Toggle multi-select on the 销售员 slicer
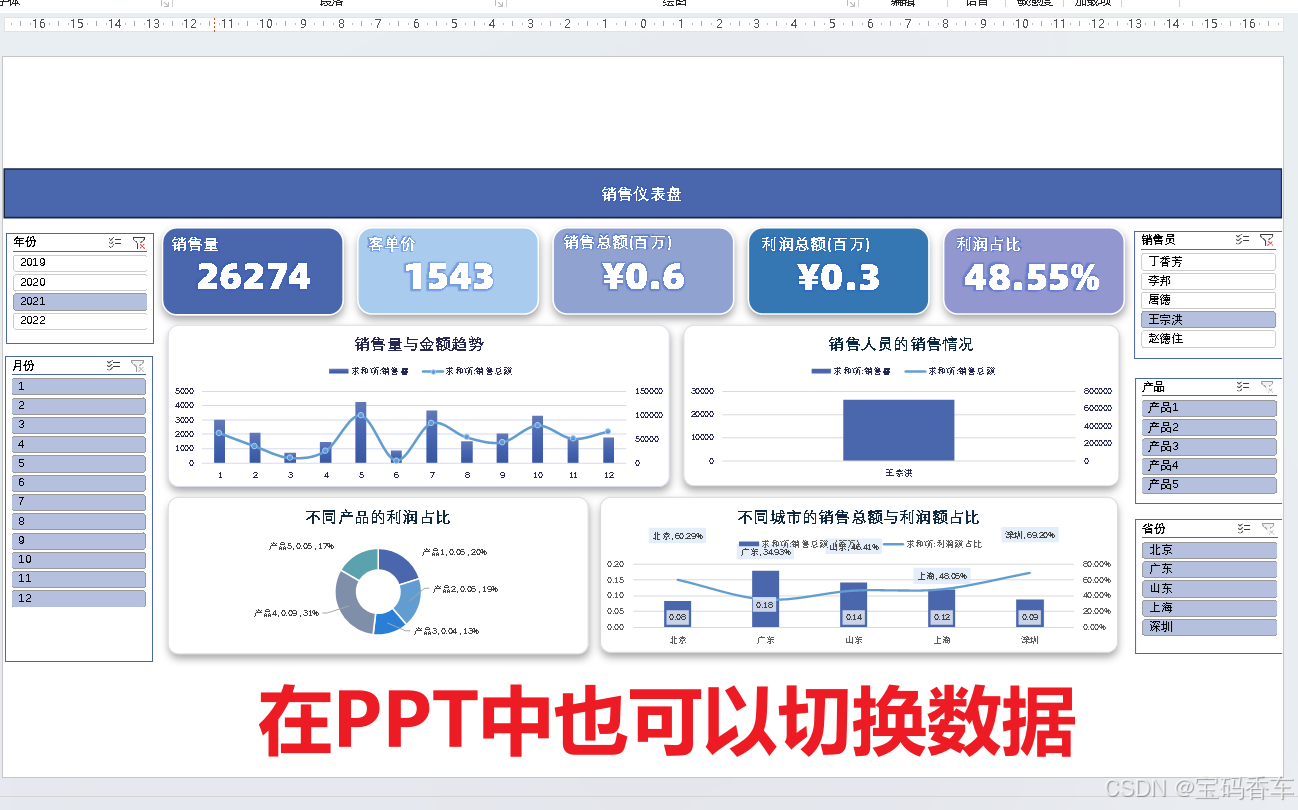 (x=1243, y=240)
